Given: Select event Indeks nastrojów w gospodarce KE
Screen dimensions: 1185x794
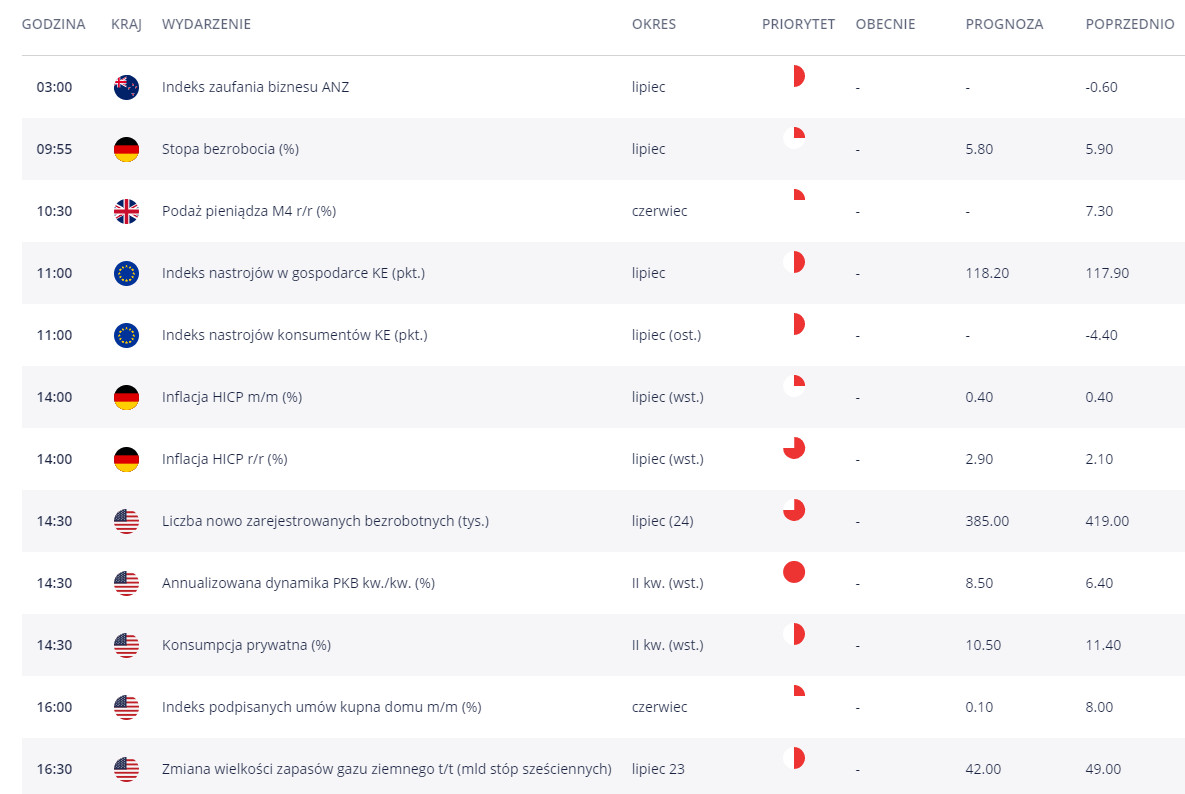Looking at the screenshot, I should click(x=293, y=273).
